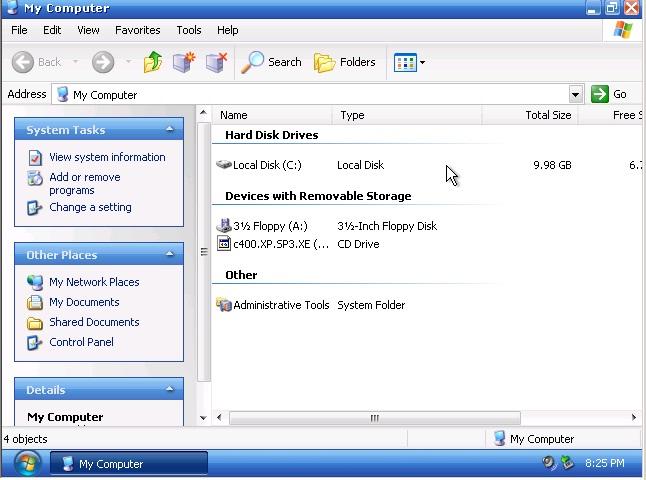646x480 pixels.
Task: Click the Local Disk type cell
Action: [360, 165]
